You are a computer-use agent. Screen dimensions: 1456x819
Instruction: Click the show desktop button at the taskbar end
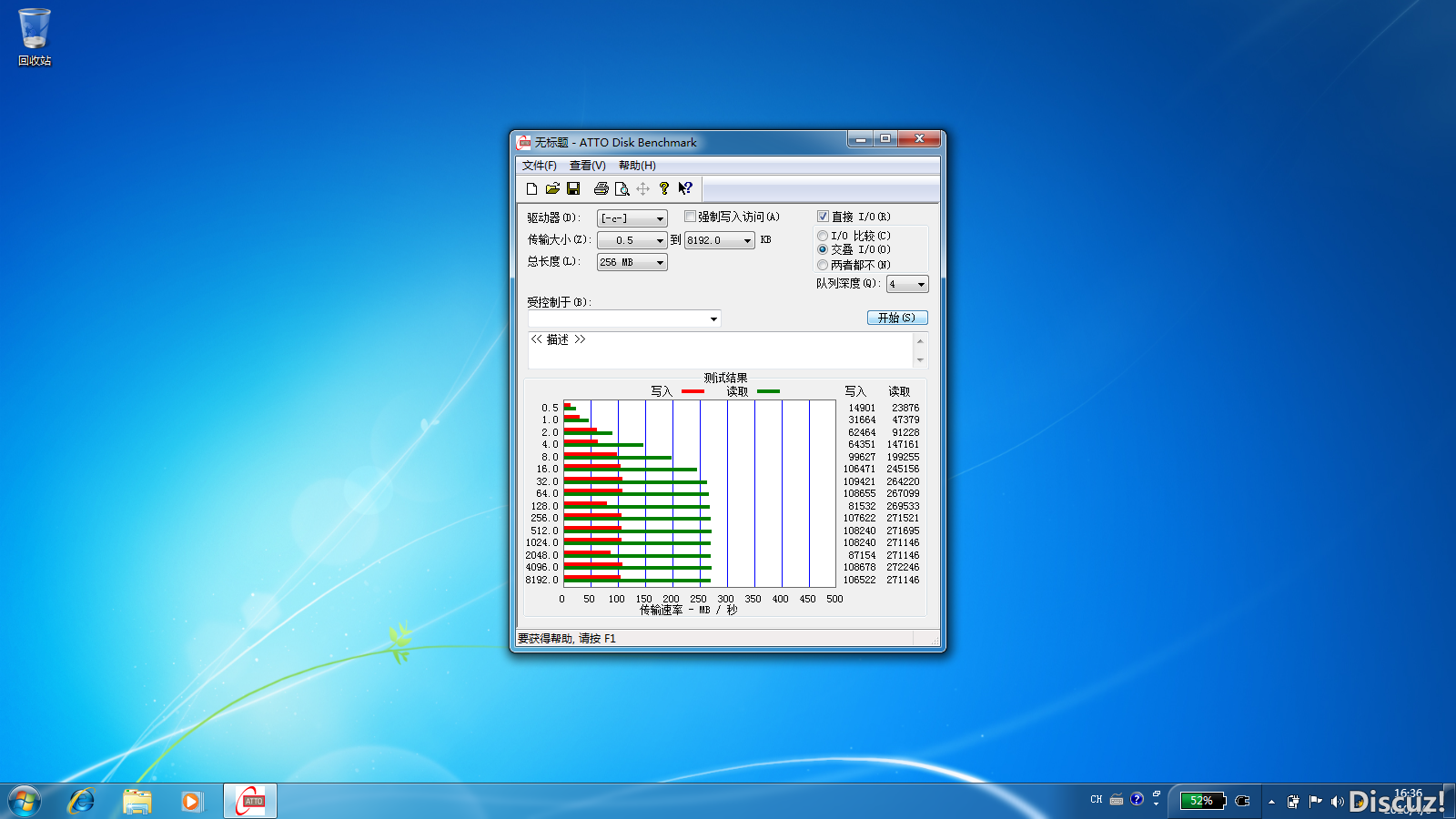[x=1449, y=802]
